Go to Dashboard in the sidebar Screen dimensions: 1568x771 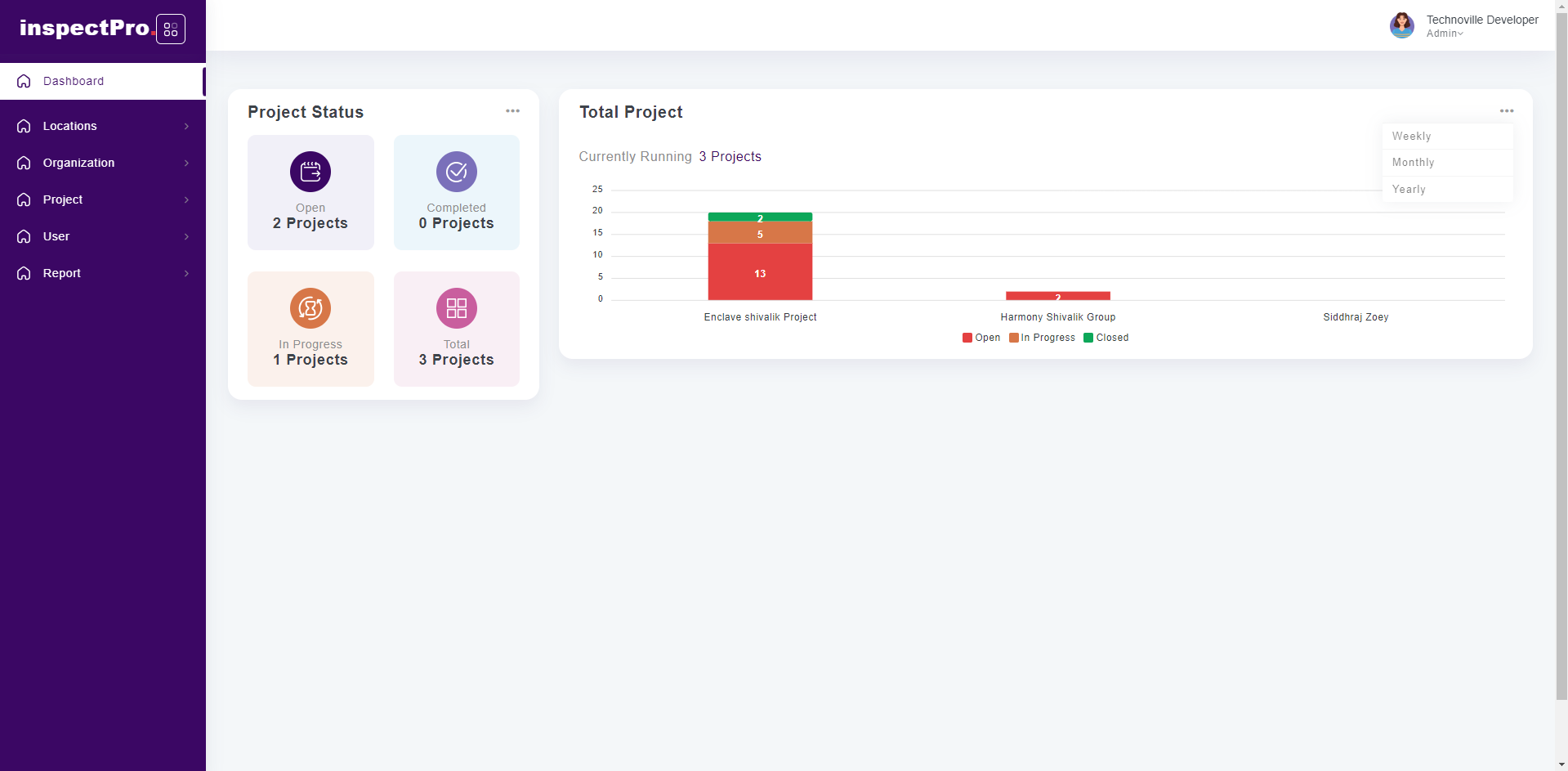coord(74,81)
